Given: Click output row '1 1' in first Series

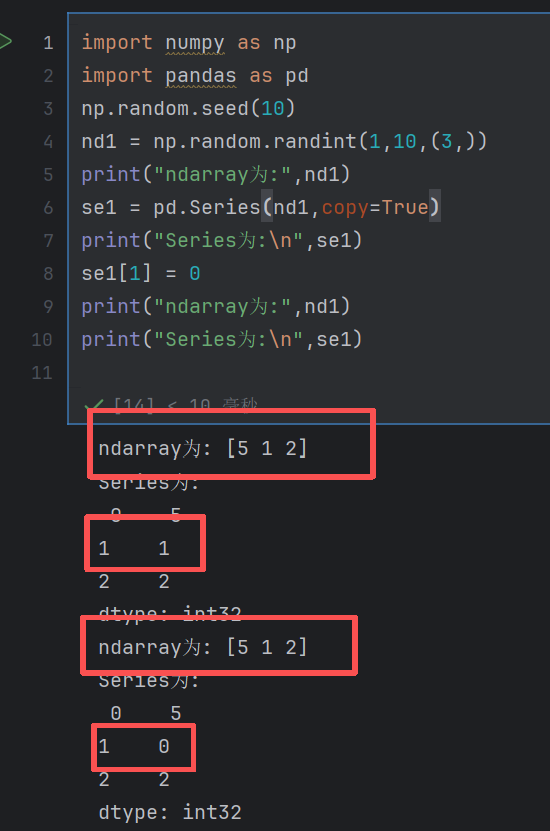Looking at the screenshot, I should pyautogui.click(x=134, y=548).
